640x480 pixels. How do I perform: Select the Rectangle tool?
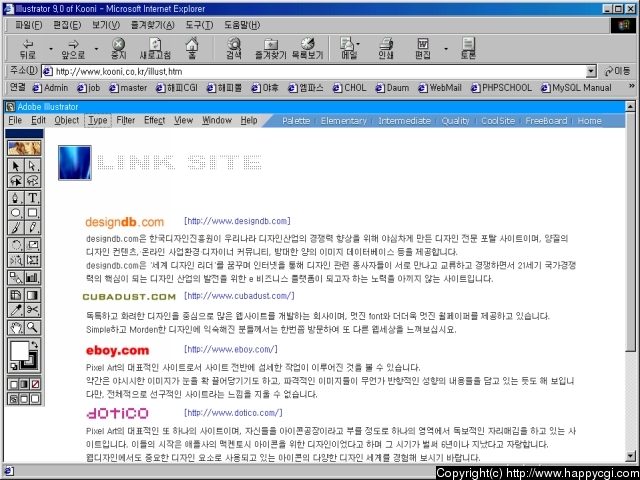pos(32,213)
